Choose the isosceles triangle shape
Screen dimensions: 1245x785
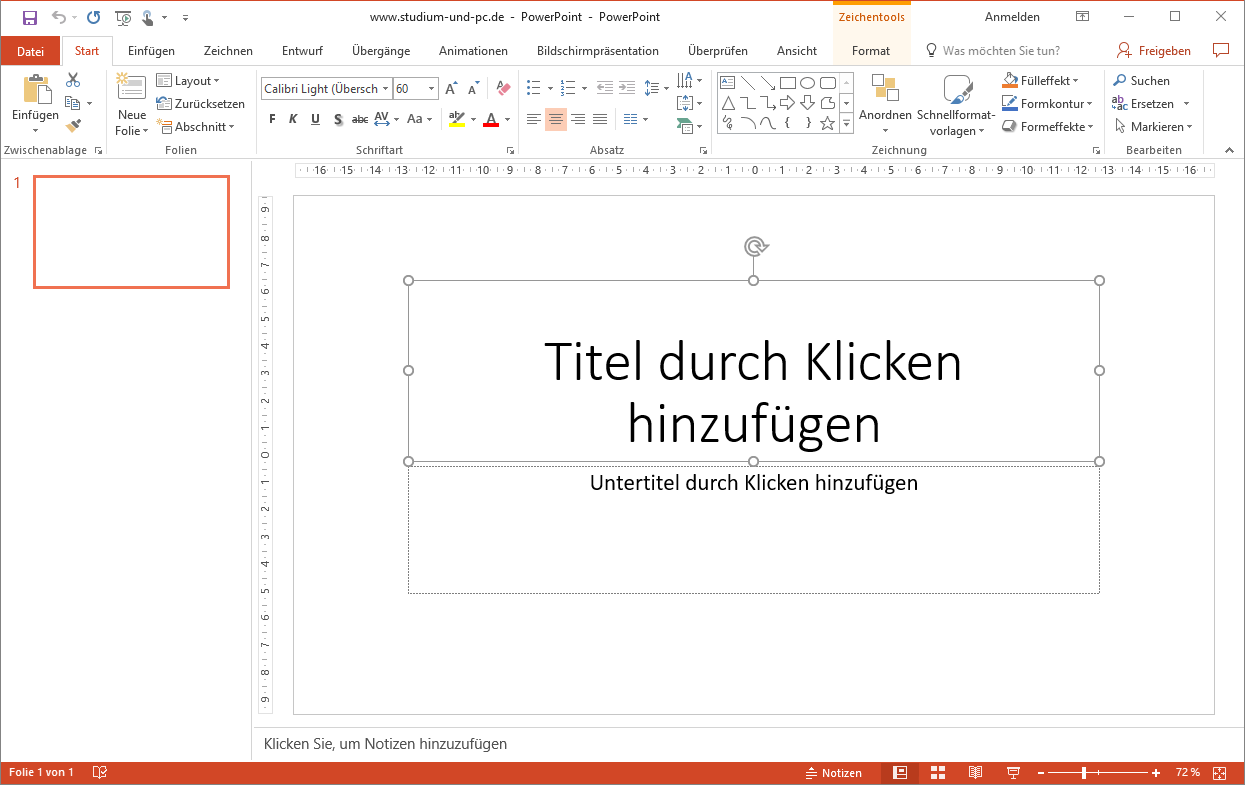click(x=727, y=102)
